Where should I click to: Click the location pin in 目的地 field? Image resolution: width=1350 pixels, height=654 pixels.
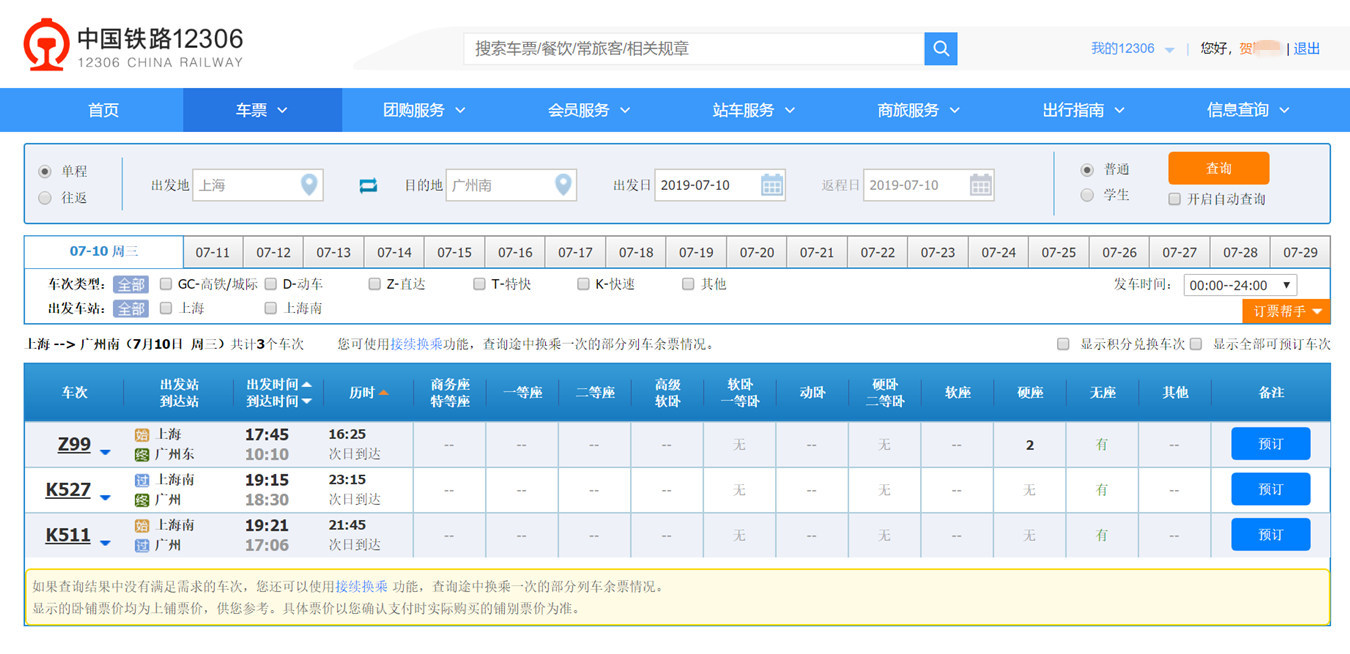coord(564,185)
